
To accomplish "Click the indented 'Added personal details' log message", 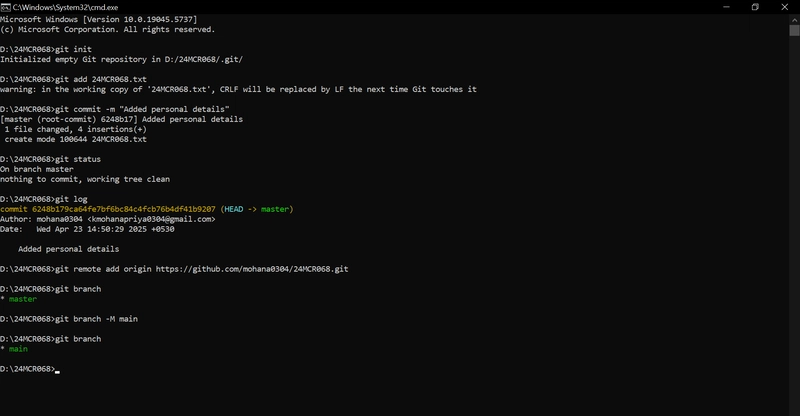I will [68, 249].
